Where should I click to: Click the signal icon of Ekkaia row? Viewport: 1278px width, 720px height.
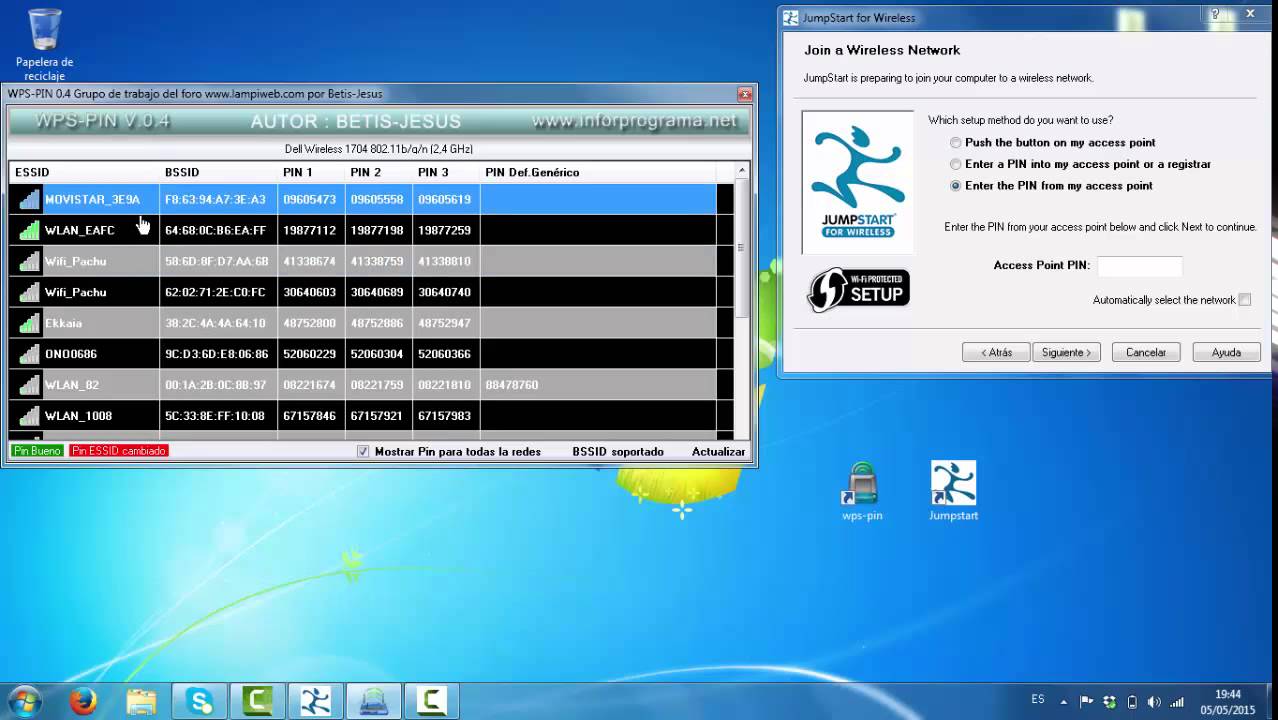point(29,323)
